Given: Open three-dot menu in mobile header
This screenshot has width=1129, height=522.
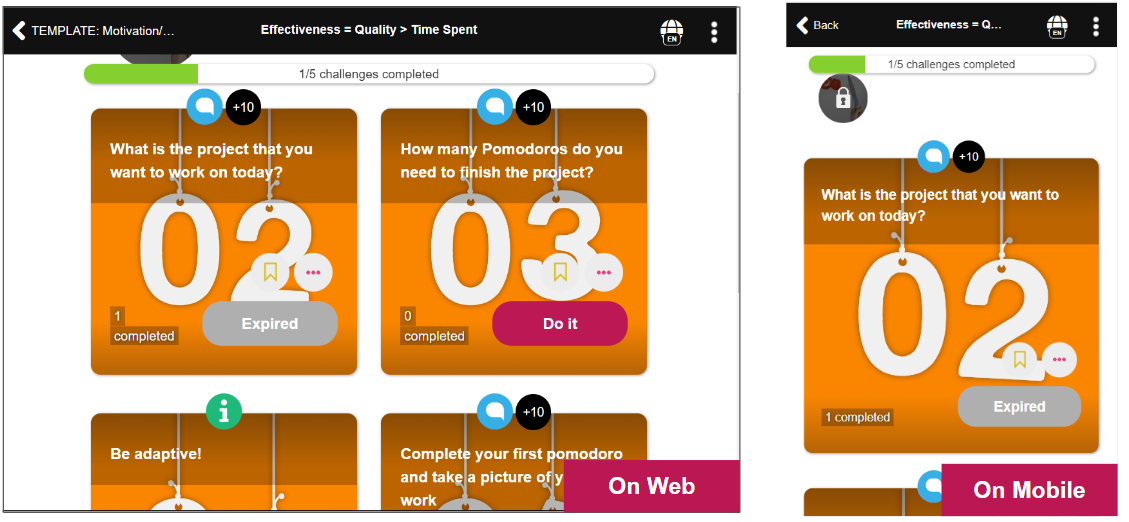Looking at the screenshot, I should pos(1096,27).
